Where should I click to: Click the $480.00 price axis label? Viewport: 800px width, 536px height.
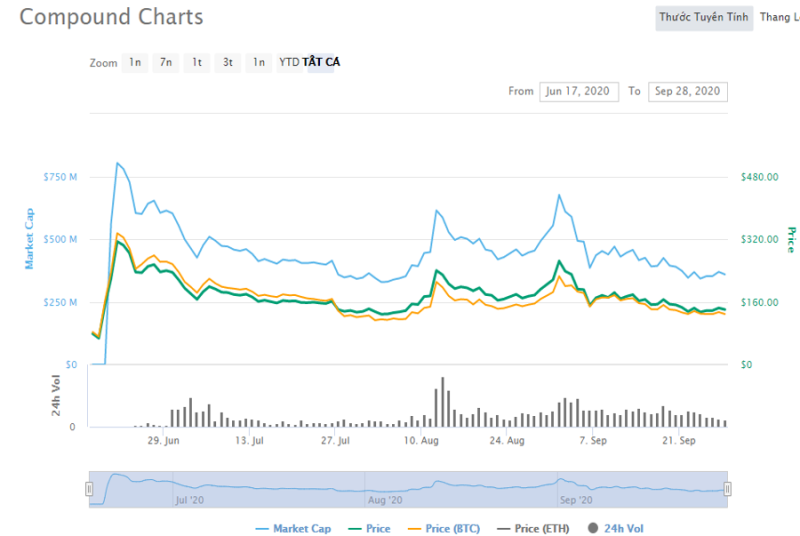point(760,177)
